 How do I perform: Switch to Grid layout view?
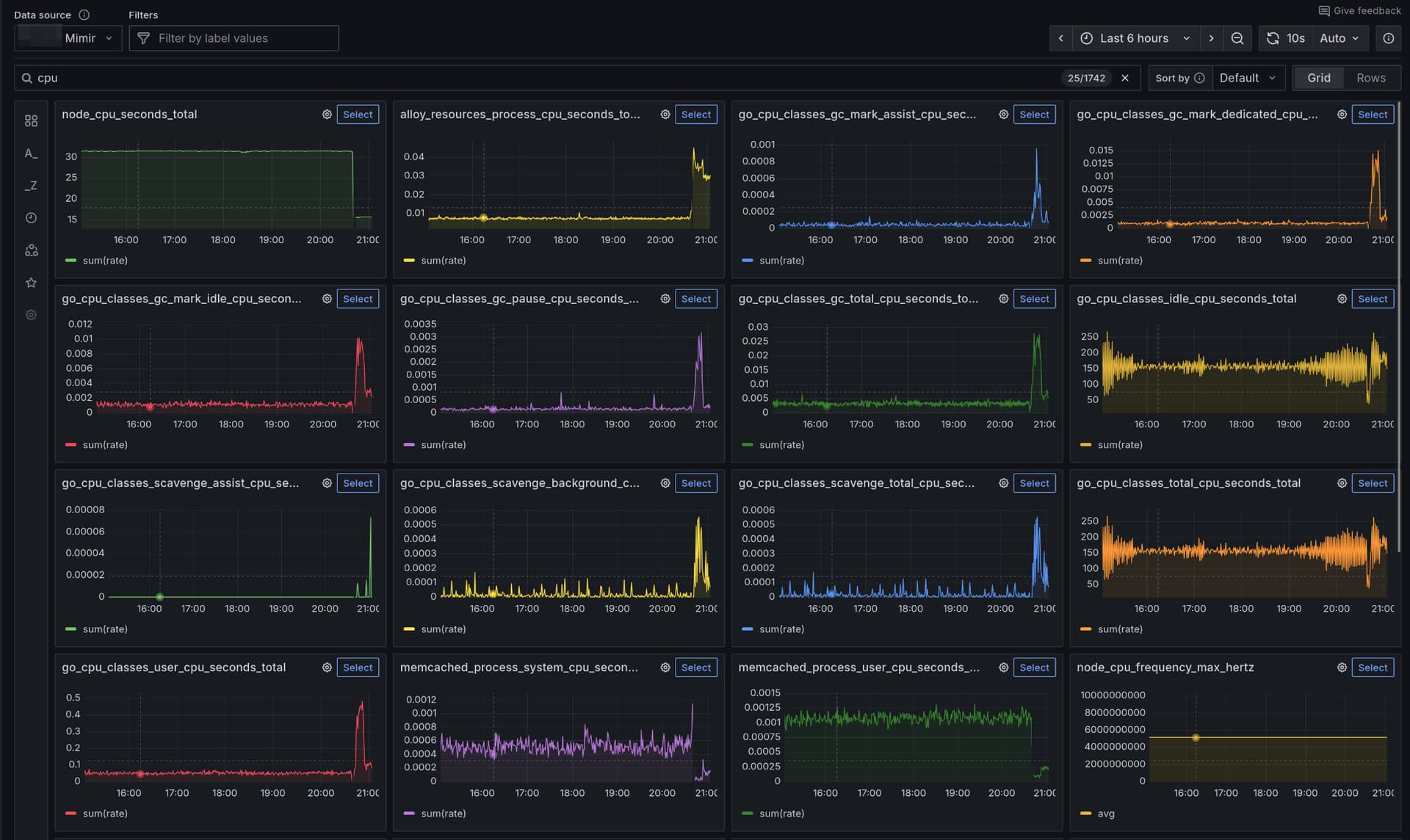coord(1318,78)
